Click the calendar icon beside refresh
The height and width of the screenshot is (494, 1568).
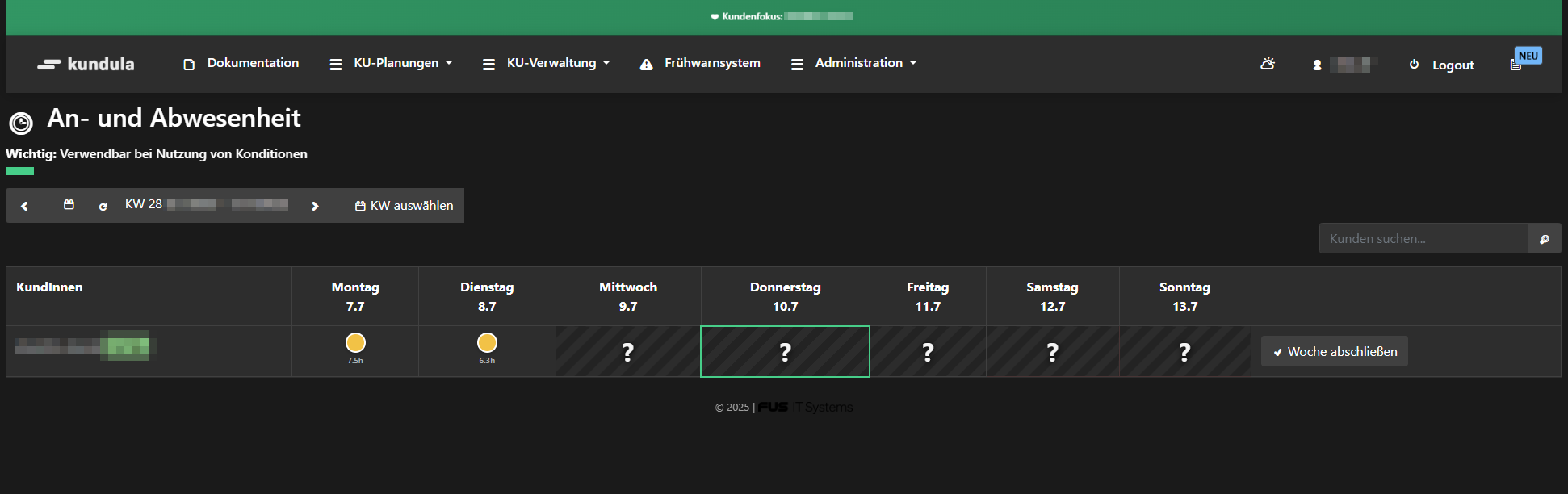point(69,205)
